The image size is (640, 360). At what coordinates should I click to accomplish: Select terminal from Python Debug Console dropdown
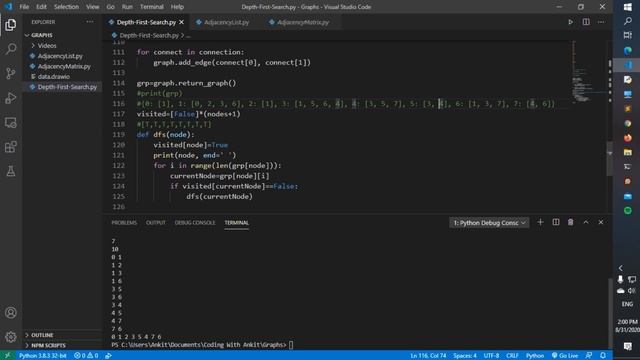(x=489, y=223)
